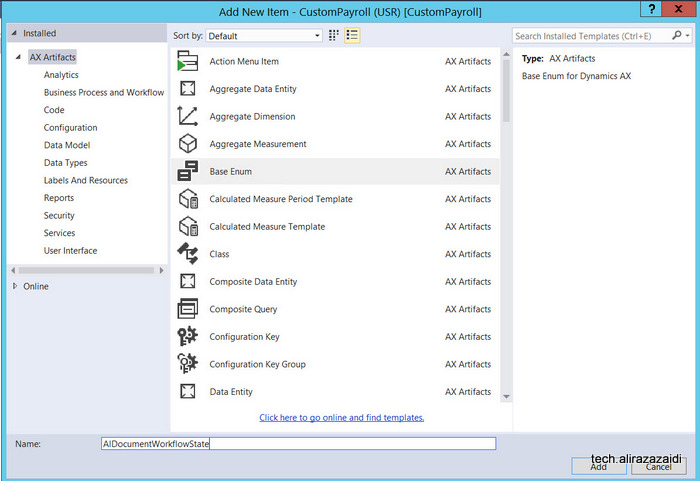Image resolution: width=700 pixels, height=481 pixels.
Task: Open the Services category
Action: [59, 233]
